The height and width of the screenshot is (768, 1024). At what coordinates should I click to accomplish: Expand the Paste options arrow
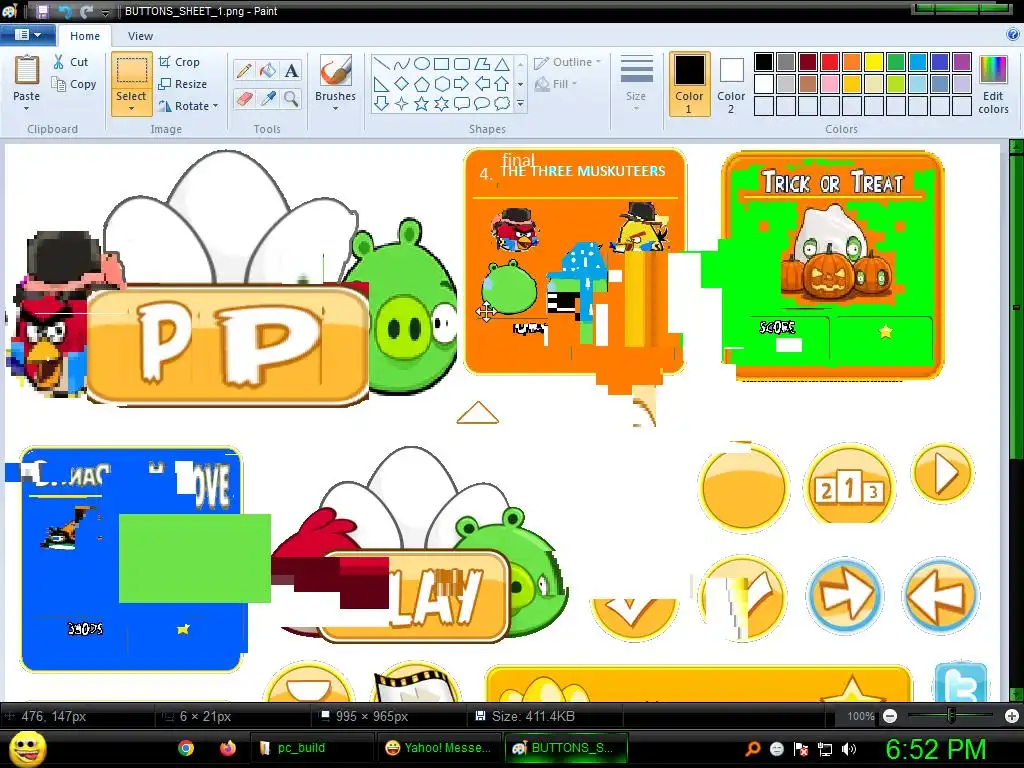(x=27, y=109)
